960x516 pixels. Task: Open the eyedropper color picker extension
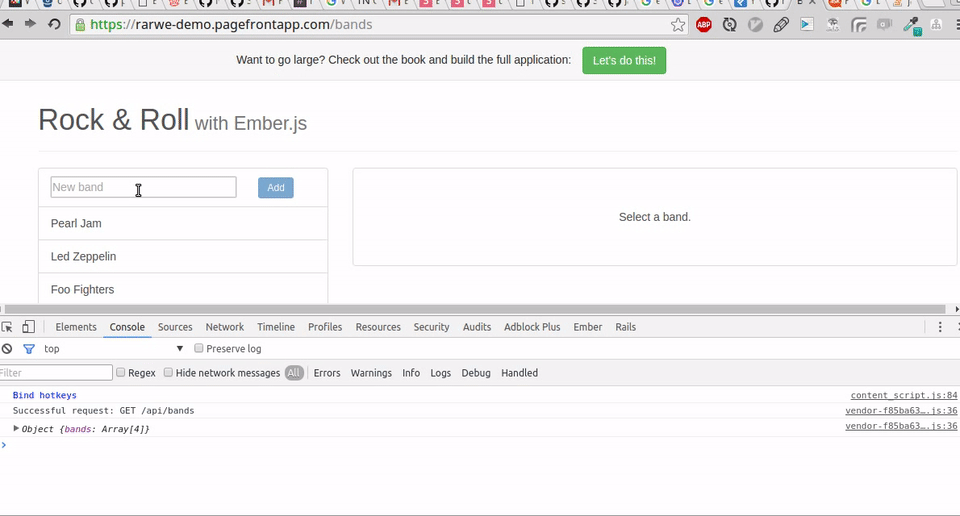pos(912,26)
